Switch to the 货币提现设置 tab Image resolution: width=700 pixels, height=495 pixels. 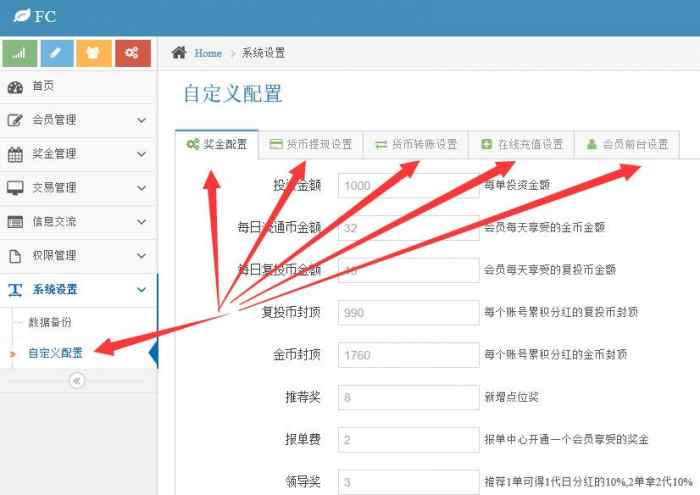point(311,144)
